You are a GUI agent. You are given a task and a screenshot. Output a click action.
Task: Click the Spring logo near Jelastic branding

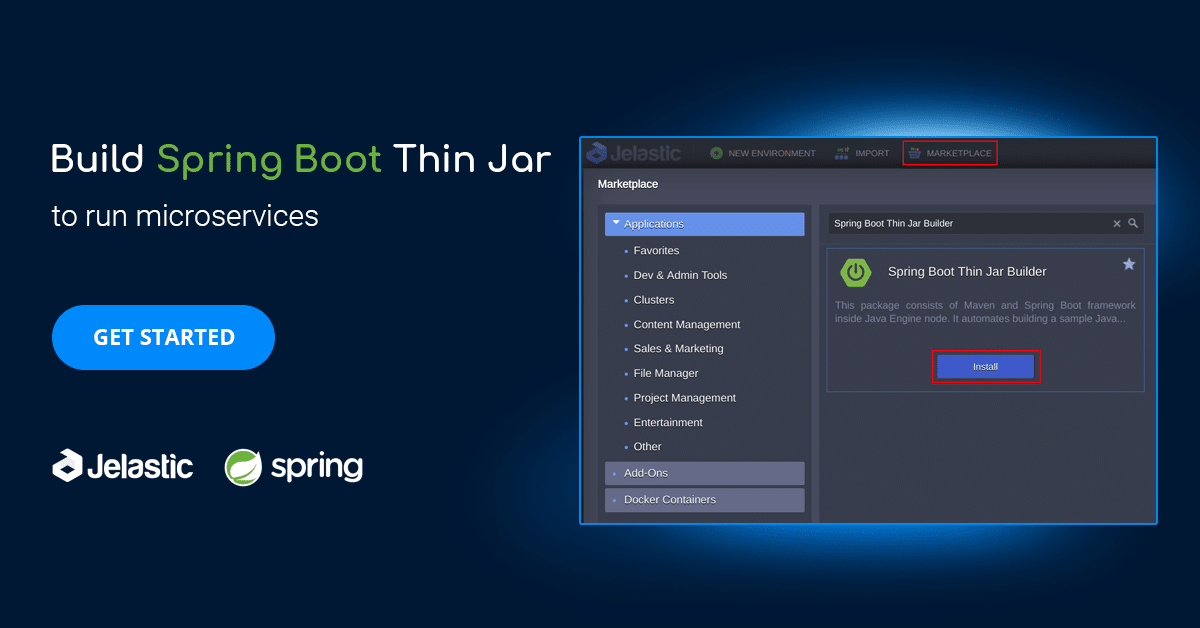pos(243,466)
